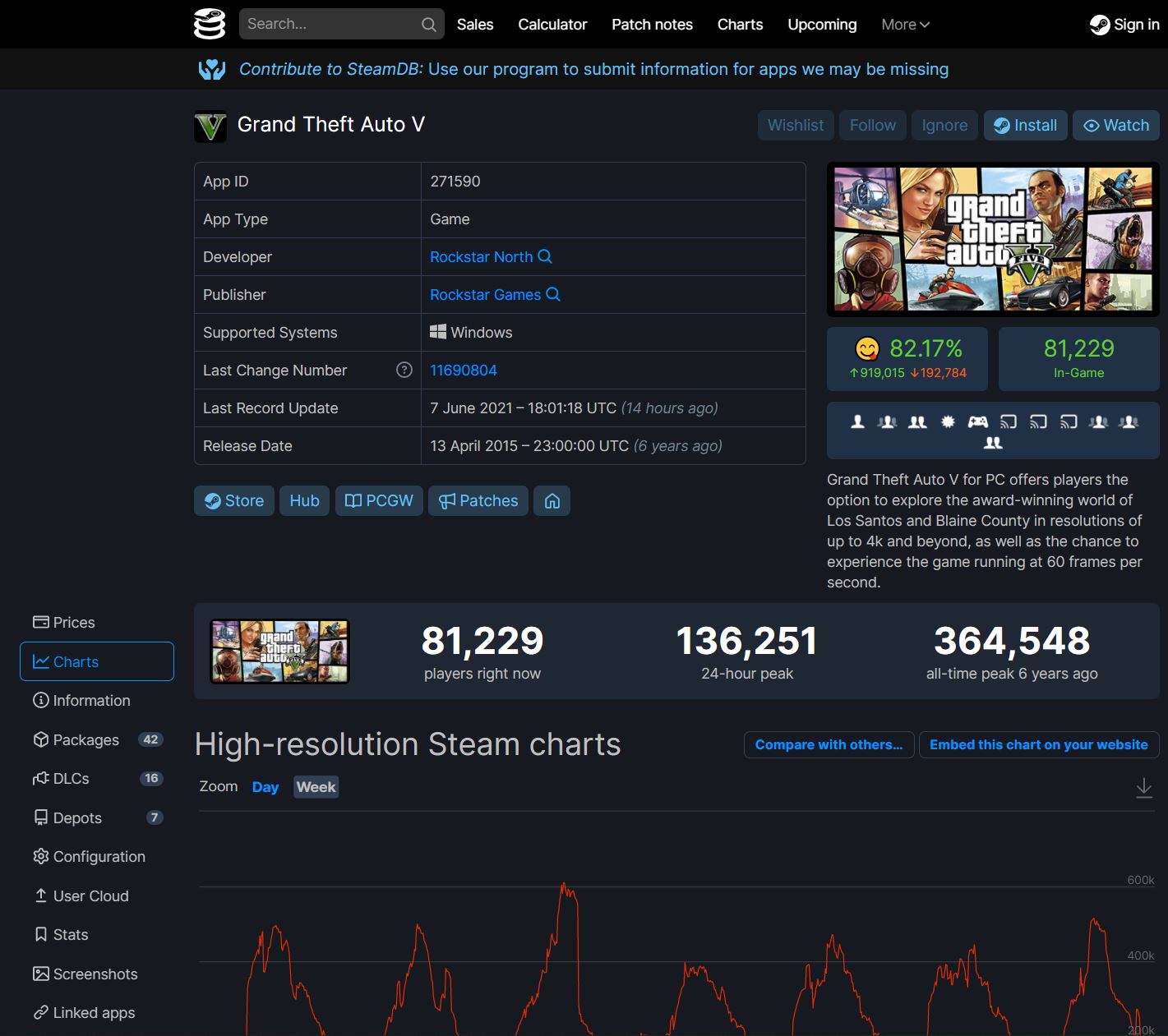Image resolution: width=1168 pixels, height=1036 pixels.
Task: Open the Upcoming releases page
Action: pyautogui.click(x=822, y=25)
